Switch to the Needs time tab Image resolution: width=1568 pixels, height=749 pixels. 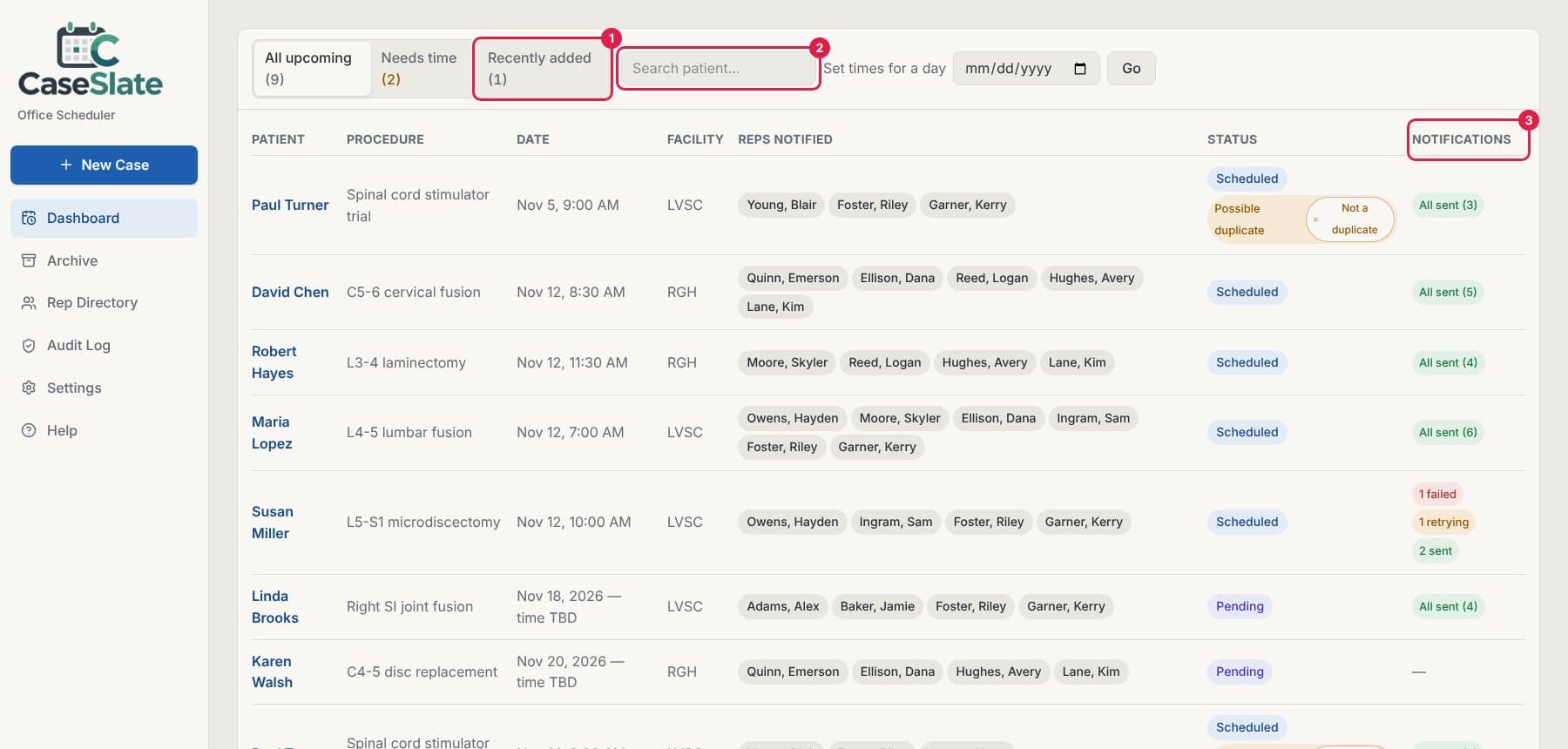coord(421,68)
